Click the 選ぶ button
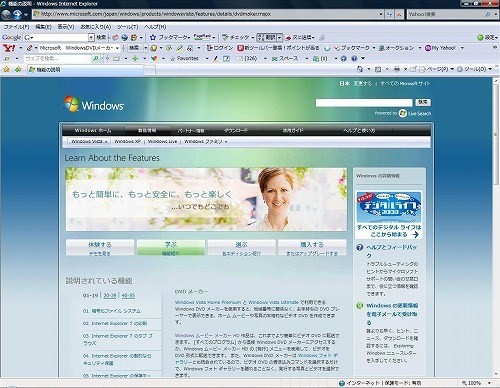The width and height of the screenshot is (500, 388). tap(241, 248)
